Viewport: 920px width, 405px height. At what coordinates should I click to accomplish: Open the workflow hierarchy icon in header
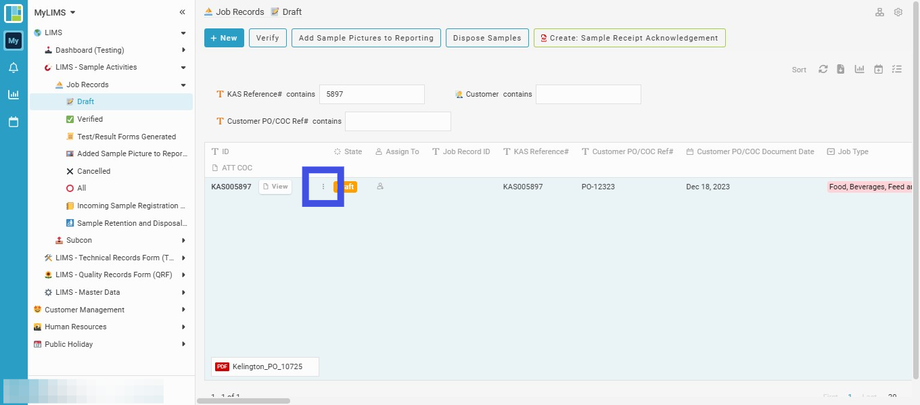tap(880, 12)
